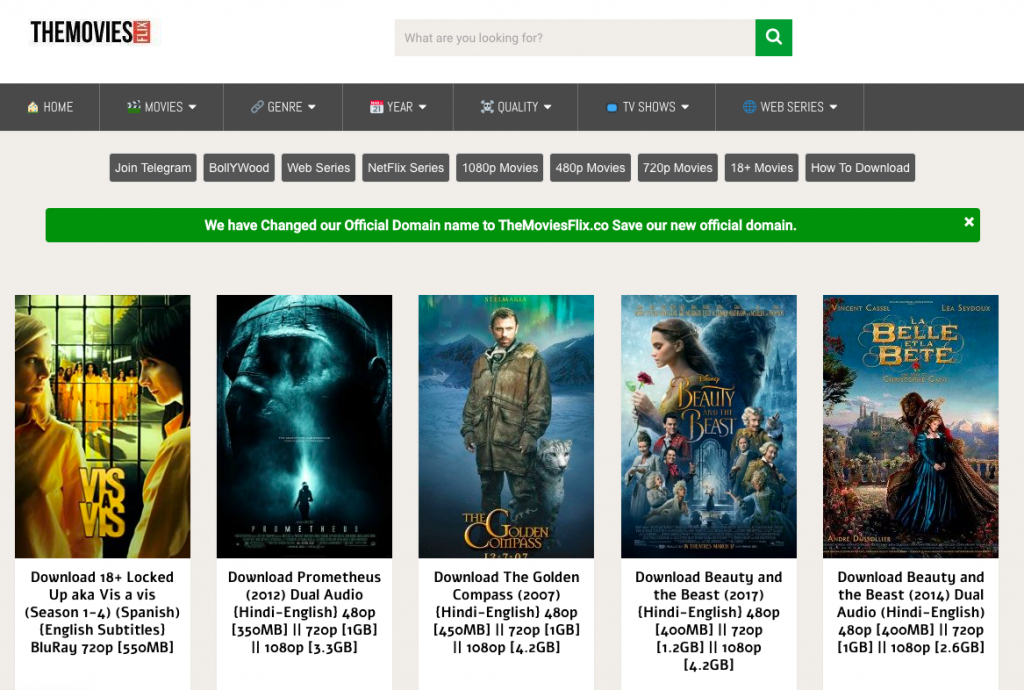Viewport: 1024px width, 690px height.
Task: Open the Prometheus (2012) movie poster
Action: click(304, 425)
